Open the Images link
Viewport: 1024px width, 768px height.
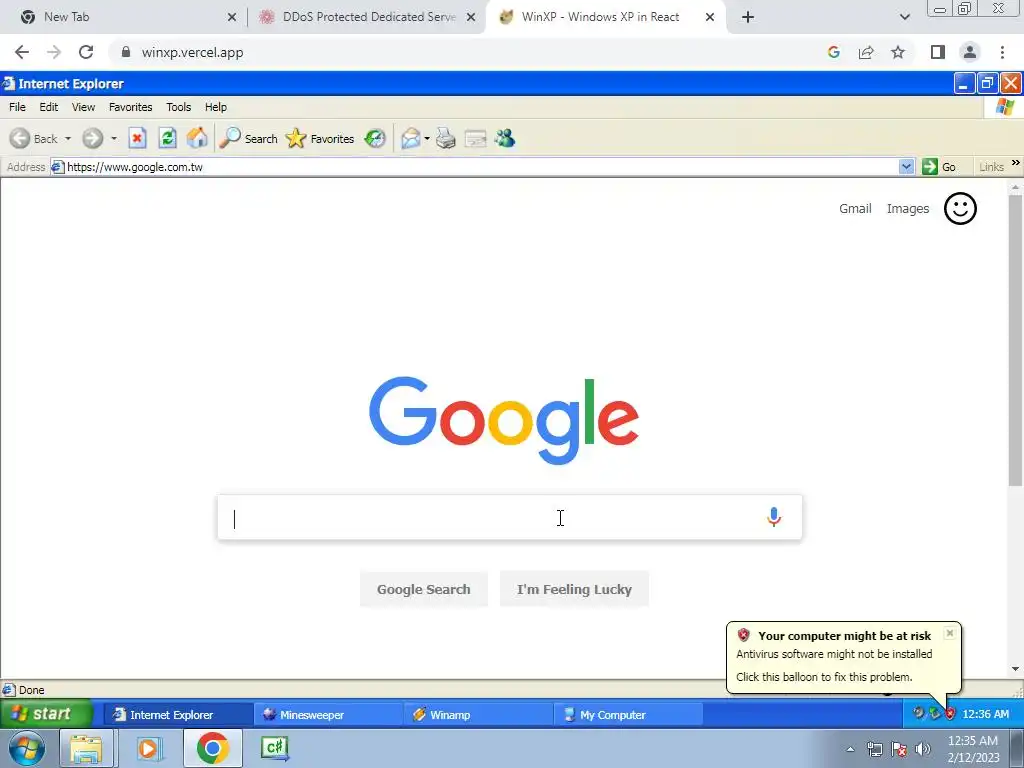tap(908, 208)
